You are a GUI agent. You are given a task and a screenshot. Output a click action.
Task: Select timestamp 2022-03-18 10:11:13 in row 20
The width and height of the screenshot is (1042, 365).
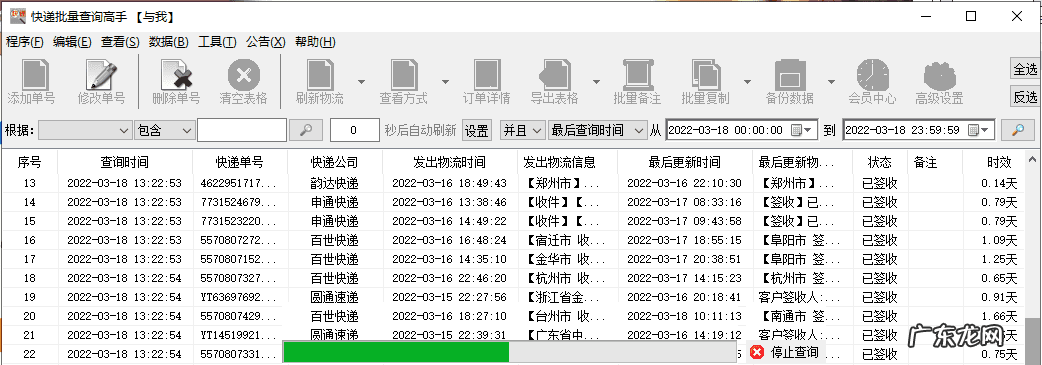[684, 316]
